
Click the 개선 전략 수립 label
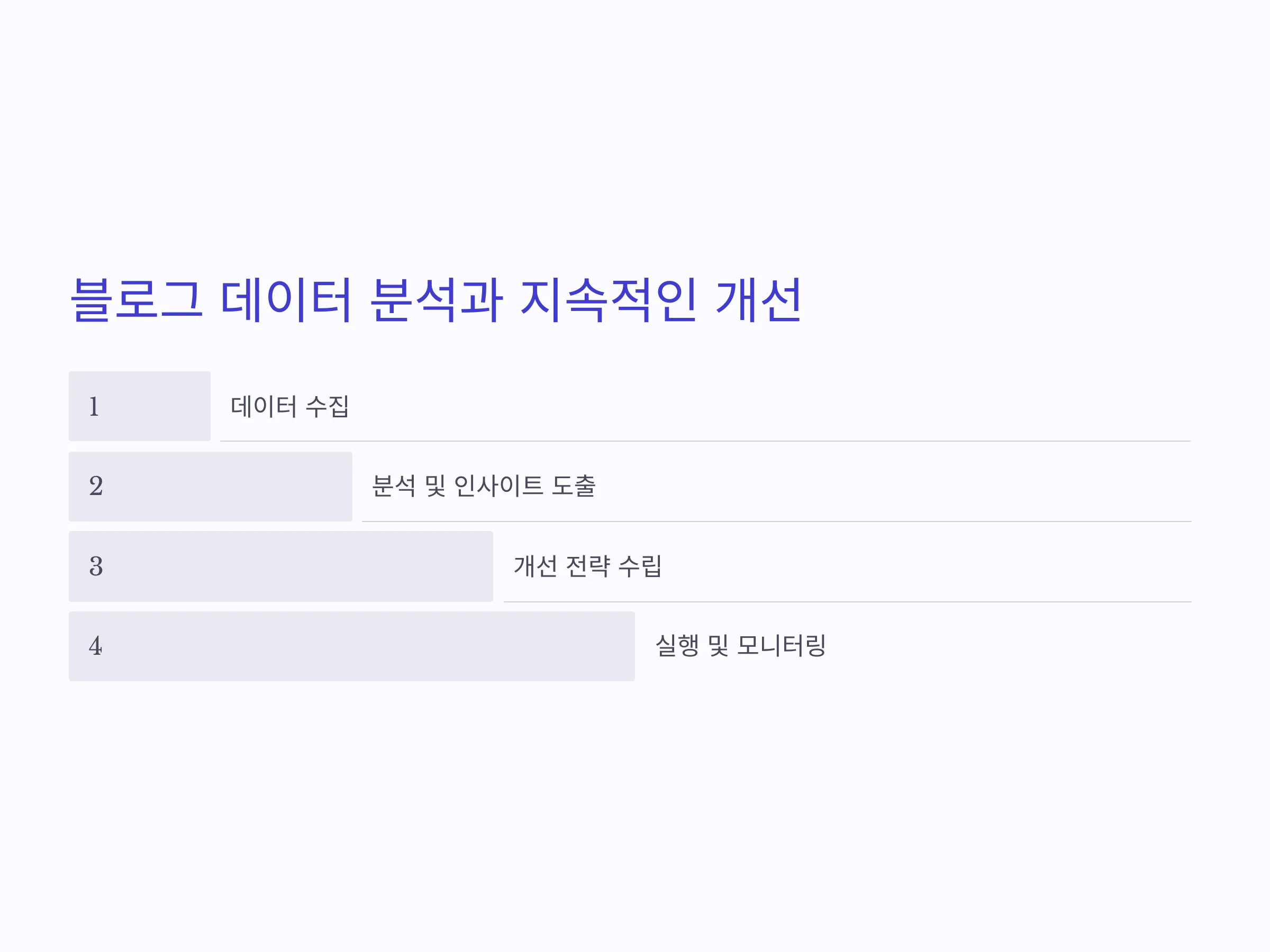tap(588, 567)
